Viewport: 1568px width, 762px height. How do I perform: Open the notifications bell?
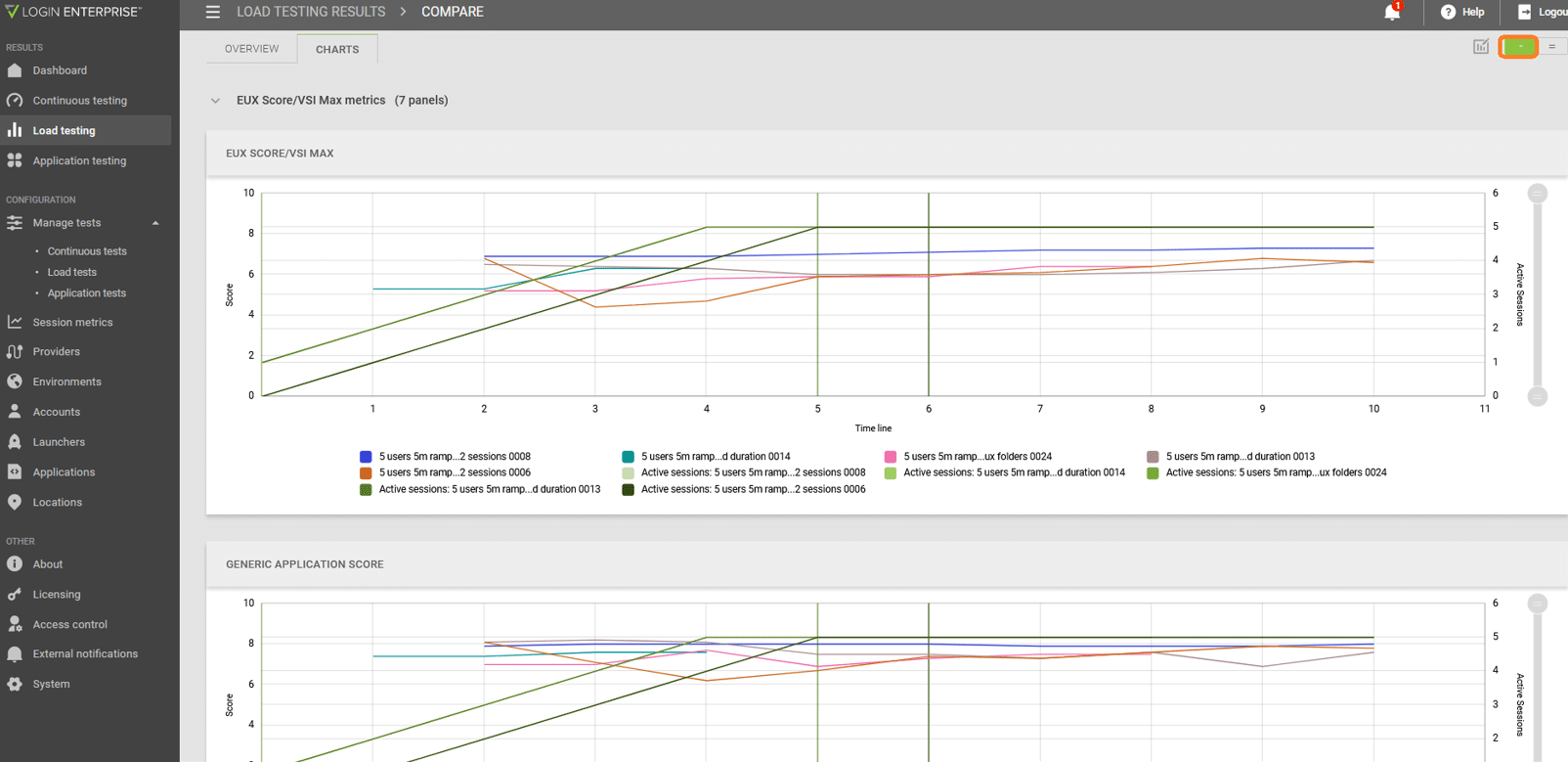click(x=1392, y=12)
